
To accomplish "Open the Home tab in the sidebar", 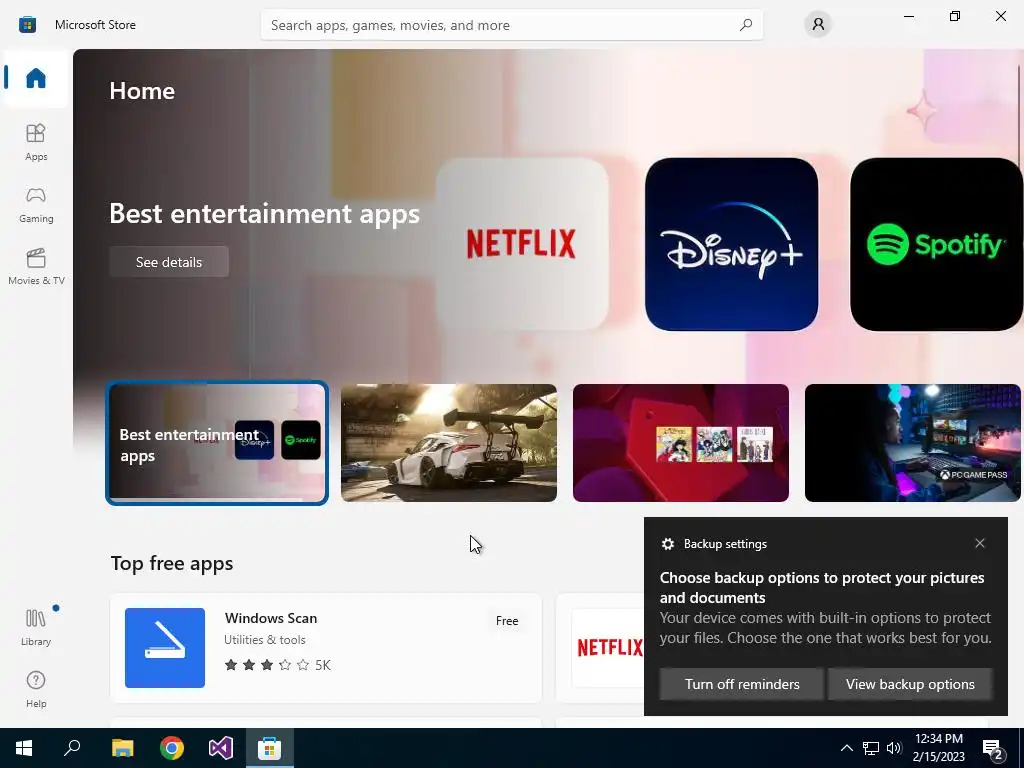I will (36, 78).
